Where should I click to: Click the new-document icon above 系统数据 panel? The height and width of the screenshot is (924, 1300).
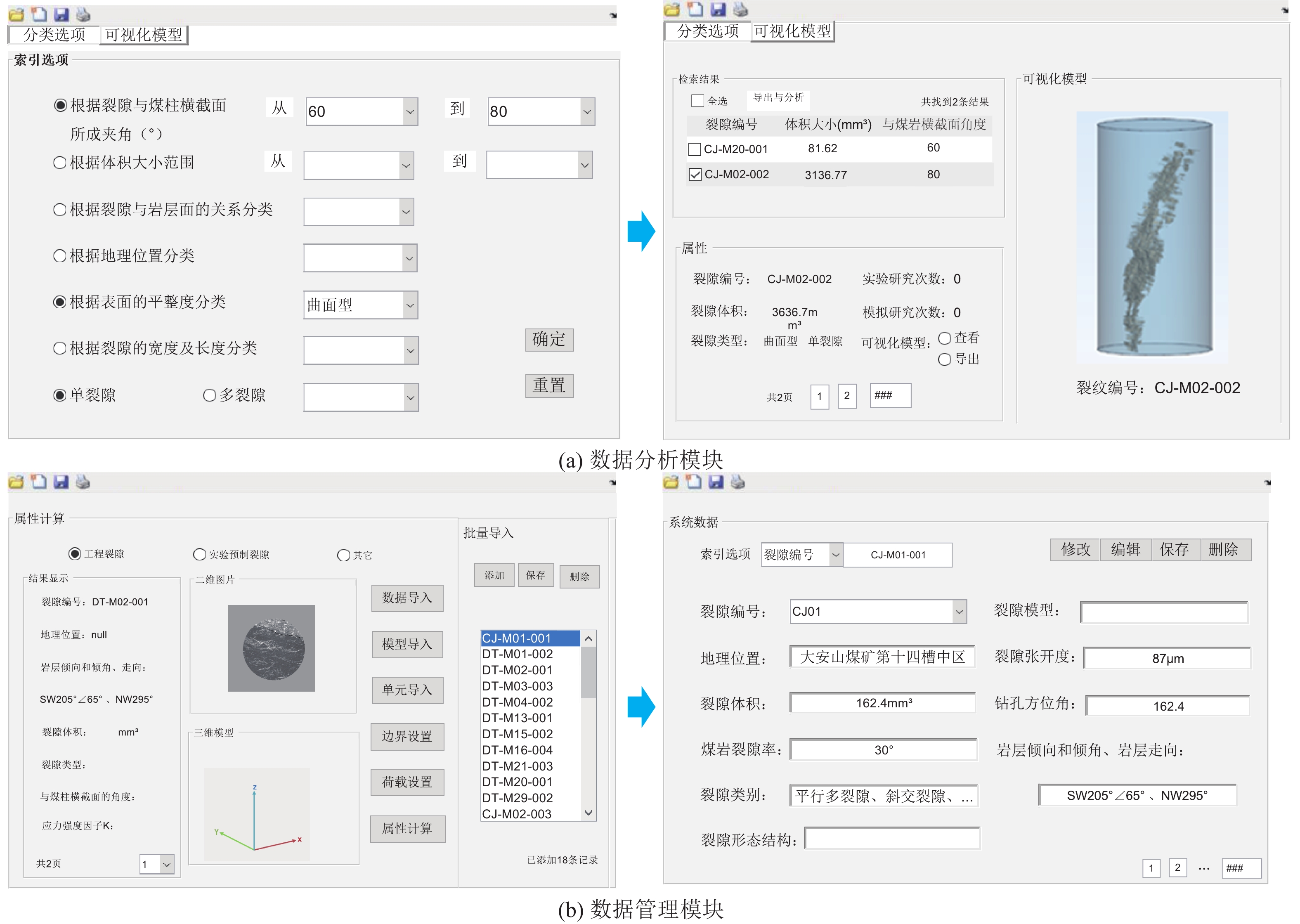click(x=693, y=482)
